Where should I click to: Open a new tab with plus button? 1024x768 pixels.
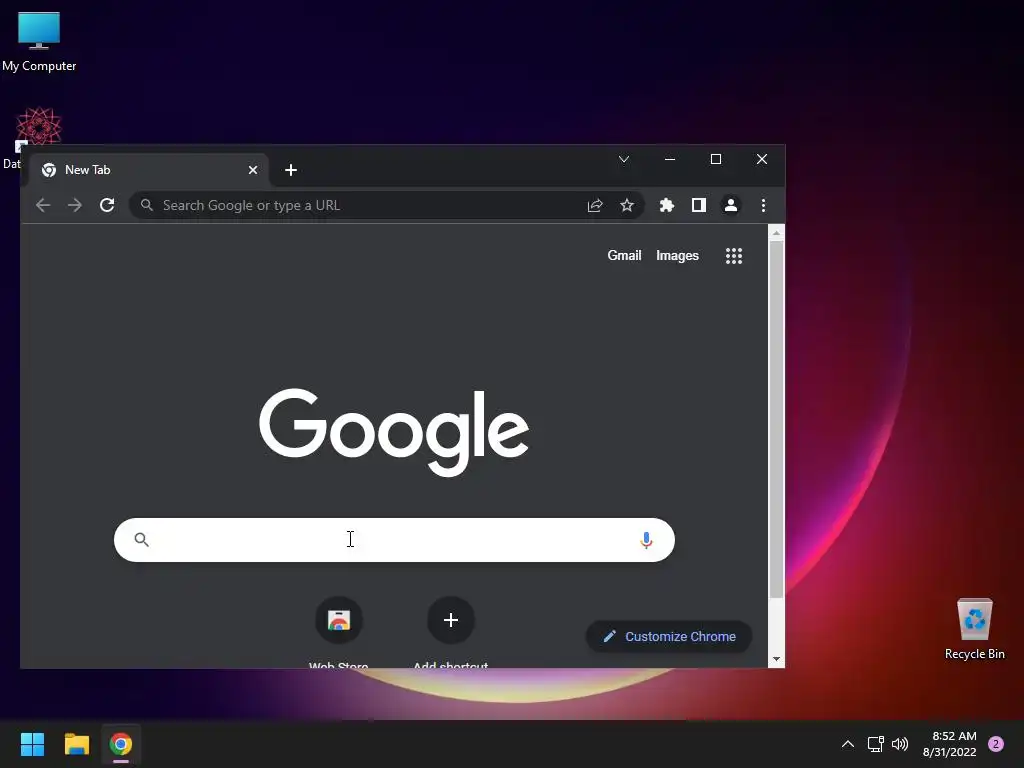pos(291,170)
